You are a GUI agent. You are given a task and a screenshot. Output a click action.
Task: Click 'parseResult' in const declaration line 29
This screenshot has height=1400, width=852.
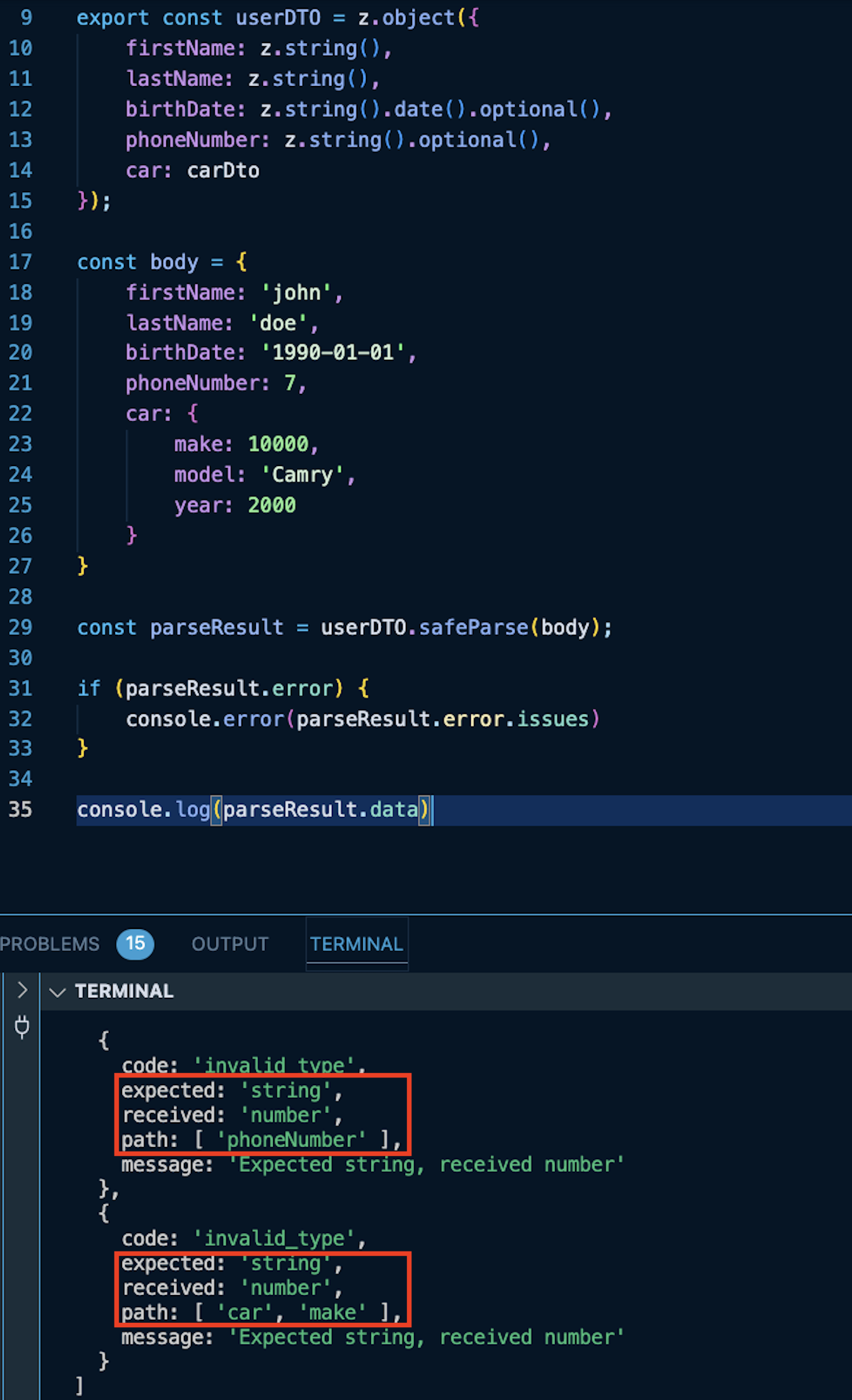217,627
